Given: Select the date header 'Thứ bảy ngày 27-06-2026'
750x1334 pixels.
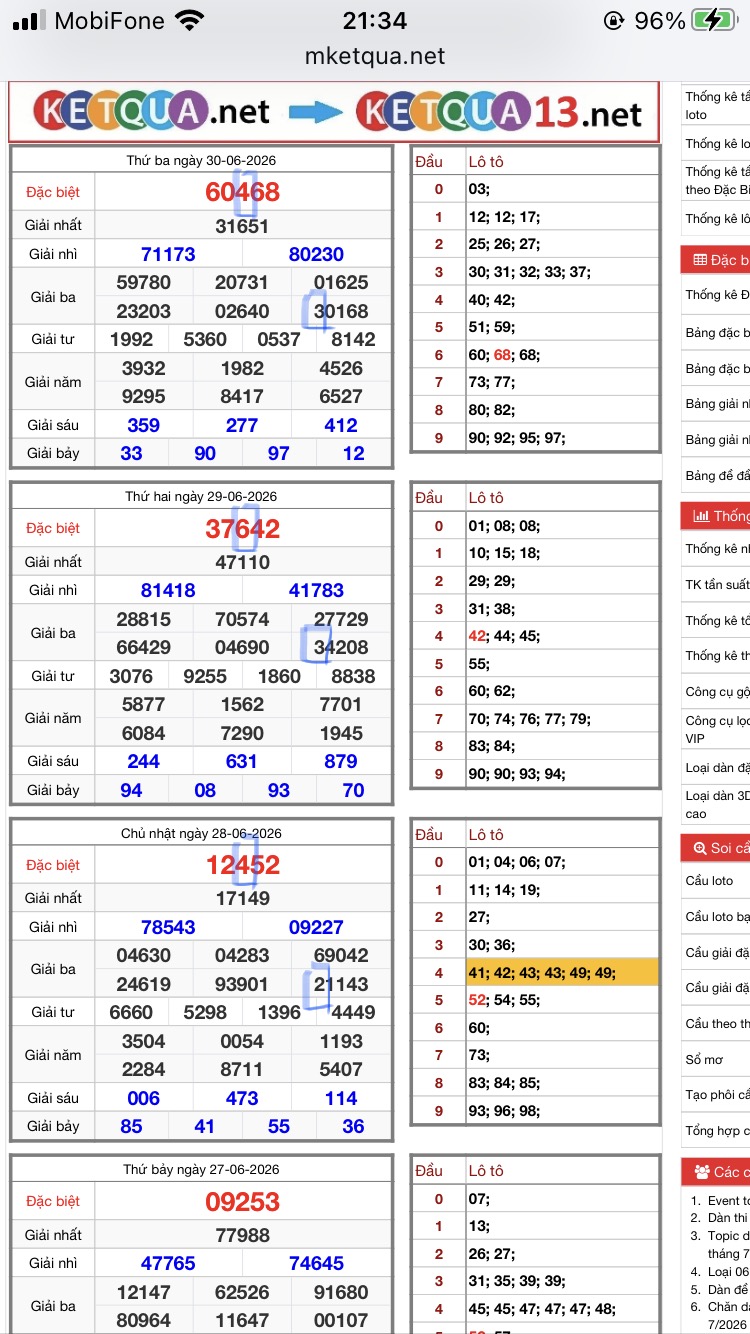Looking at the screenshot, I should [201, 1169].
